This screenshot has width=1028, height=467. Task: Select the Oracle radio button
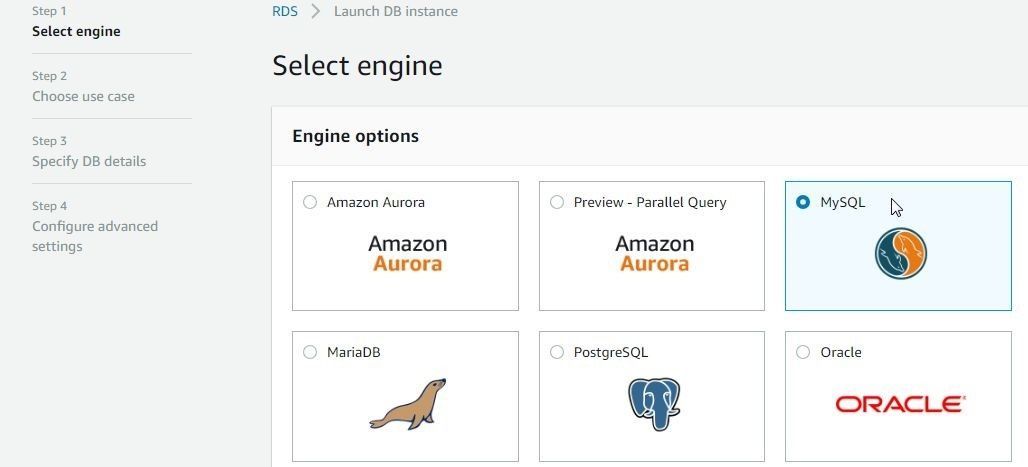[x=802, y=352]
